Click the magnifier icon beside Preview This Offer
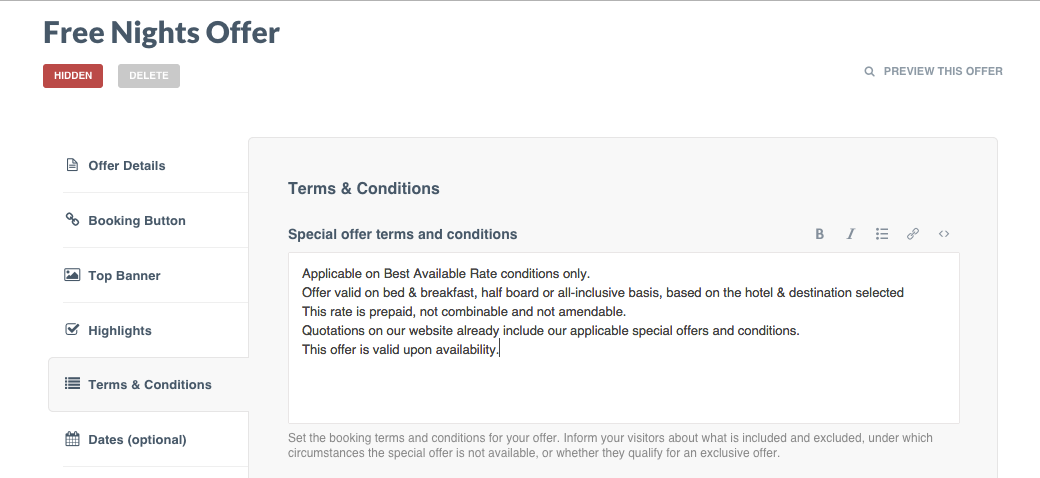This screenshot has width=1040, height=478. (x=870, y=72)
